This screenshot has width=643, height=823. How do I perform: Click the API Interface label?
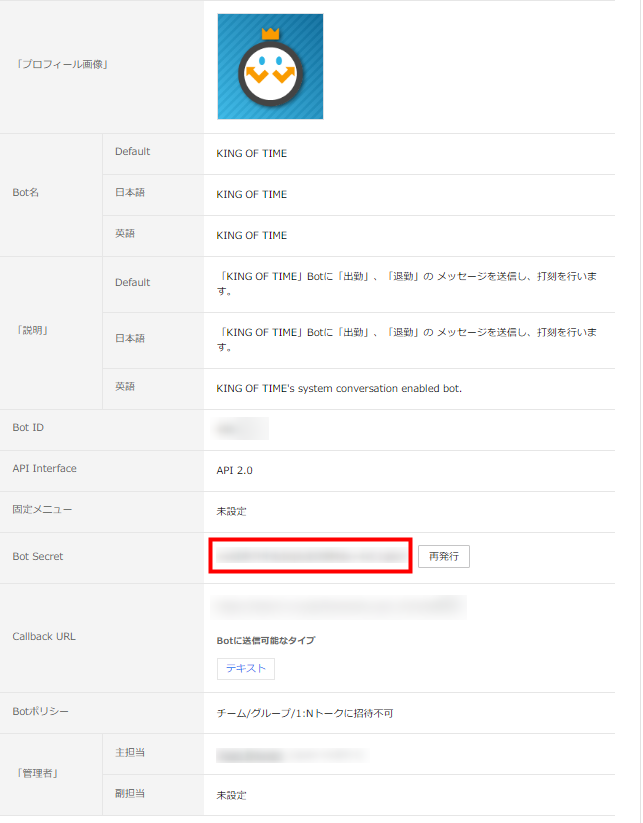(x=45, y=468)
